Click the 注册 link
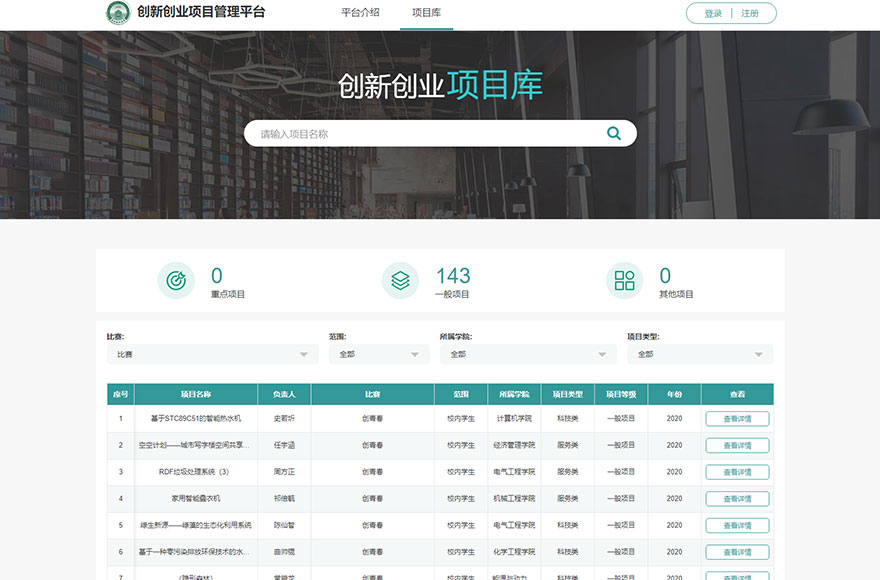This screenshot has height=580, width=880. pyautogui.click(x=750, y=13)
